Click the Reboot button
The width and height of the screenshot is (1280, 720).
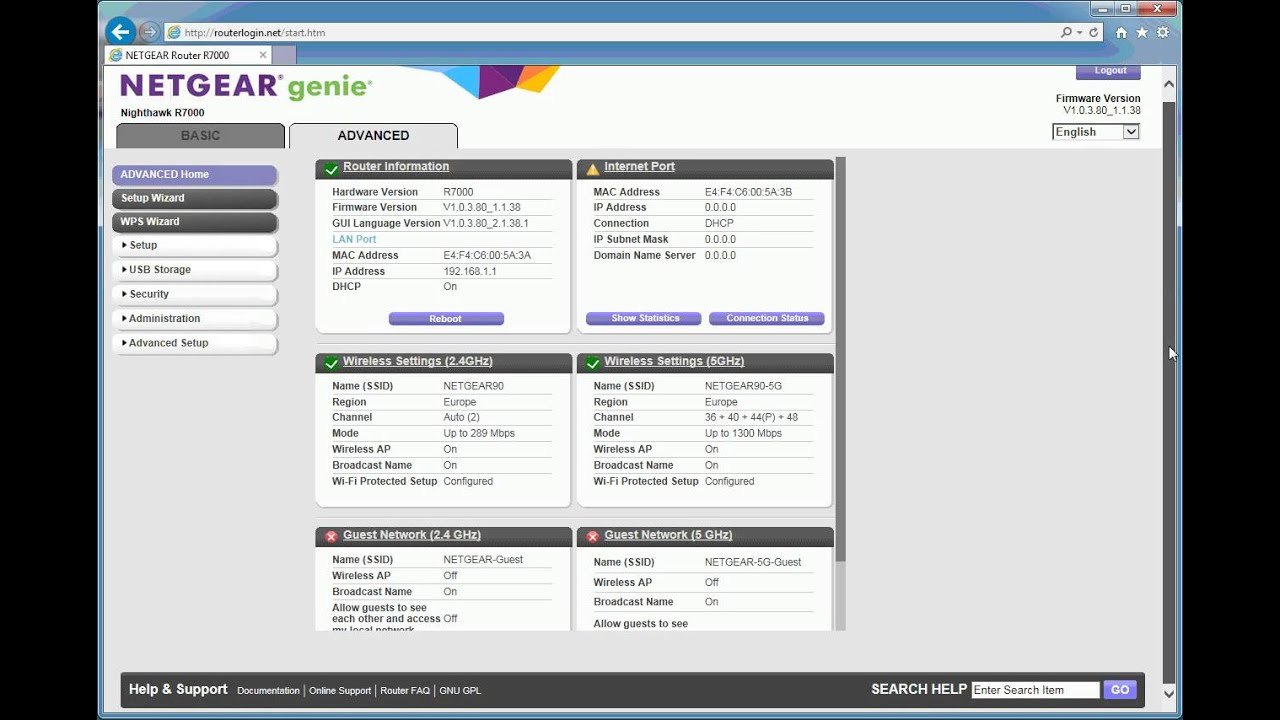click(x=446, y=318)
